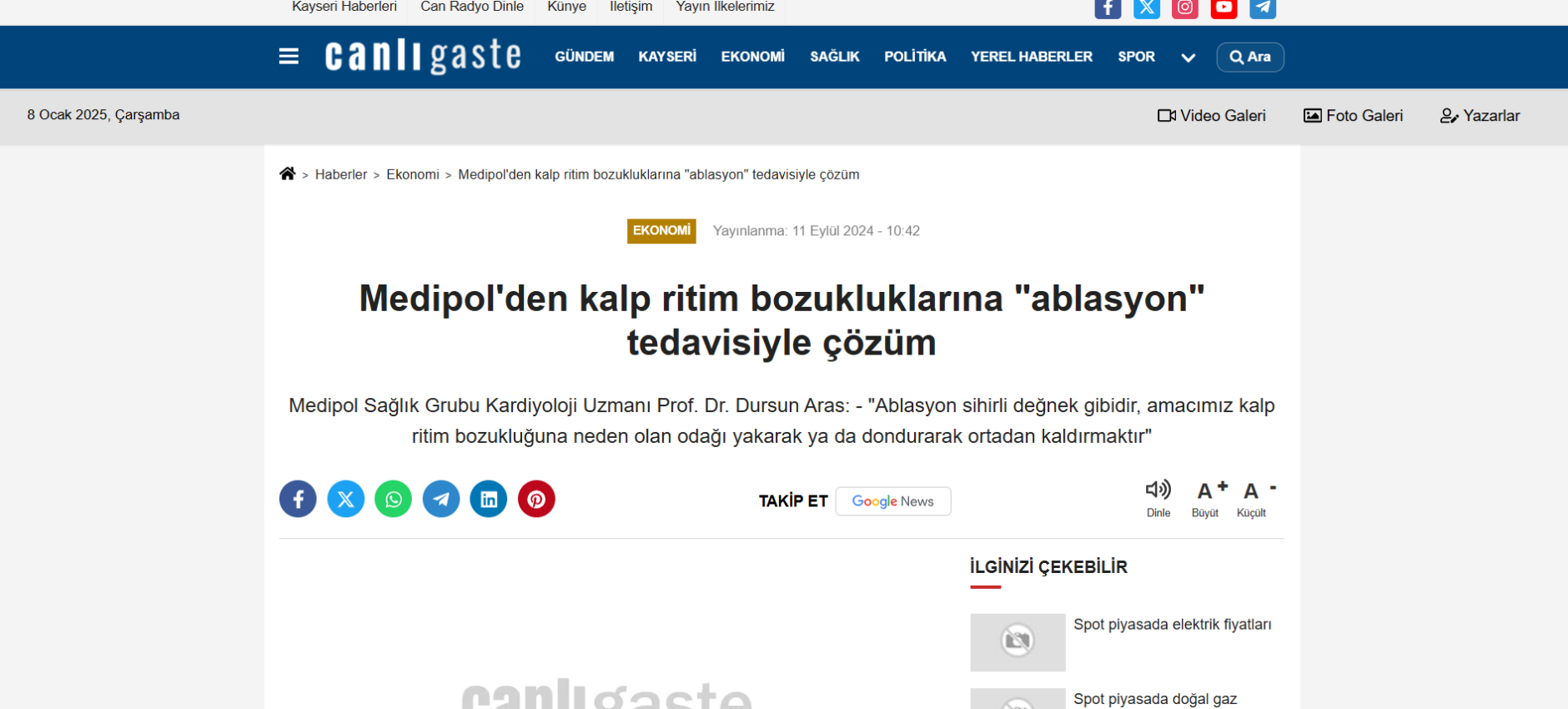Click the article headline text
The height and width of the screenshot is (709, 1568).
(781, 320)
